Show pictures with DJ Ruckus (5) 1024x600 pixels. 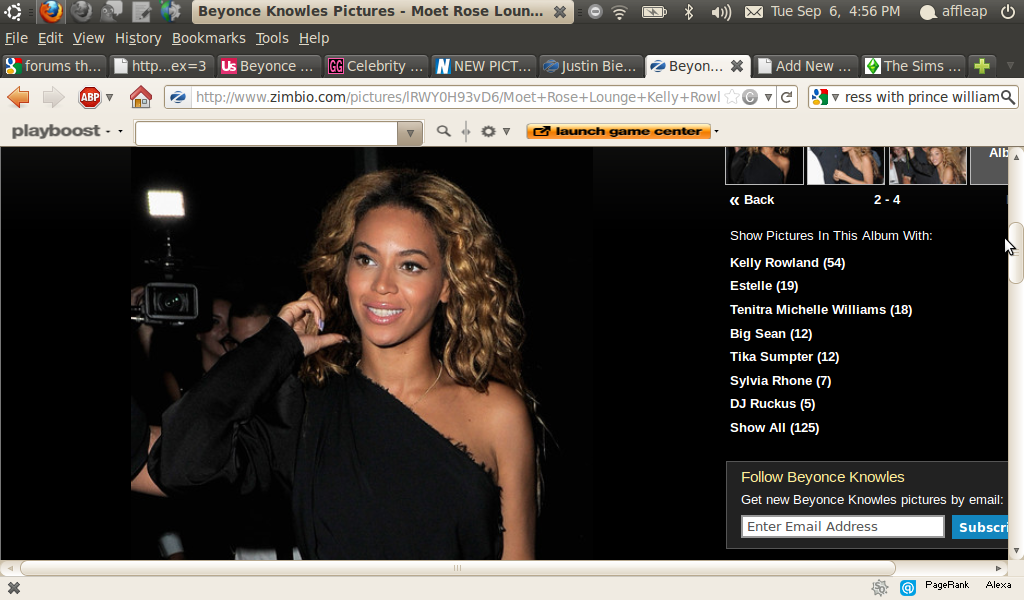(x=773, y=403)
